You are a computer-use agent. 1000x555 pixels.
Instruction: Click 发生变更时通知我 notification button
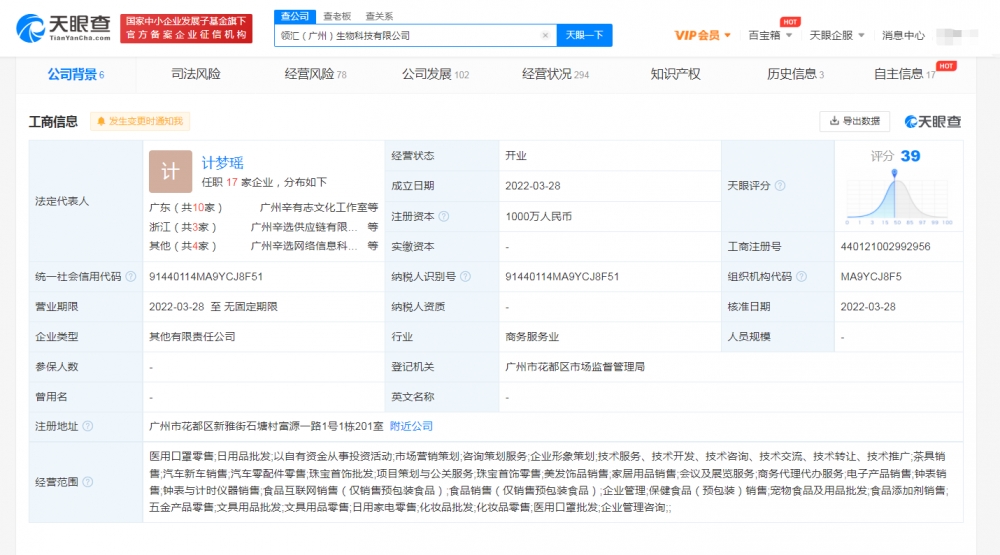[140, 121]
